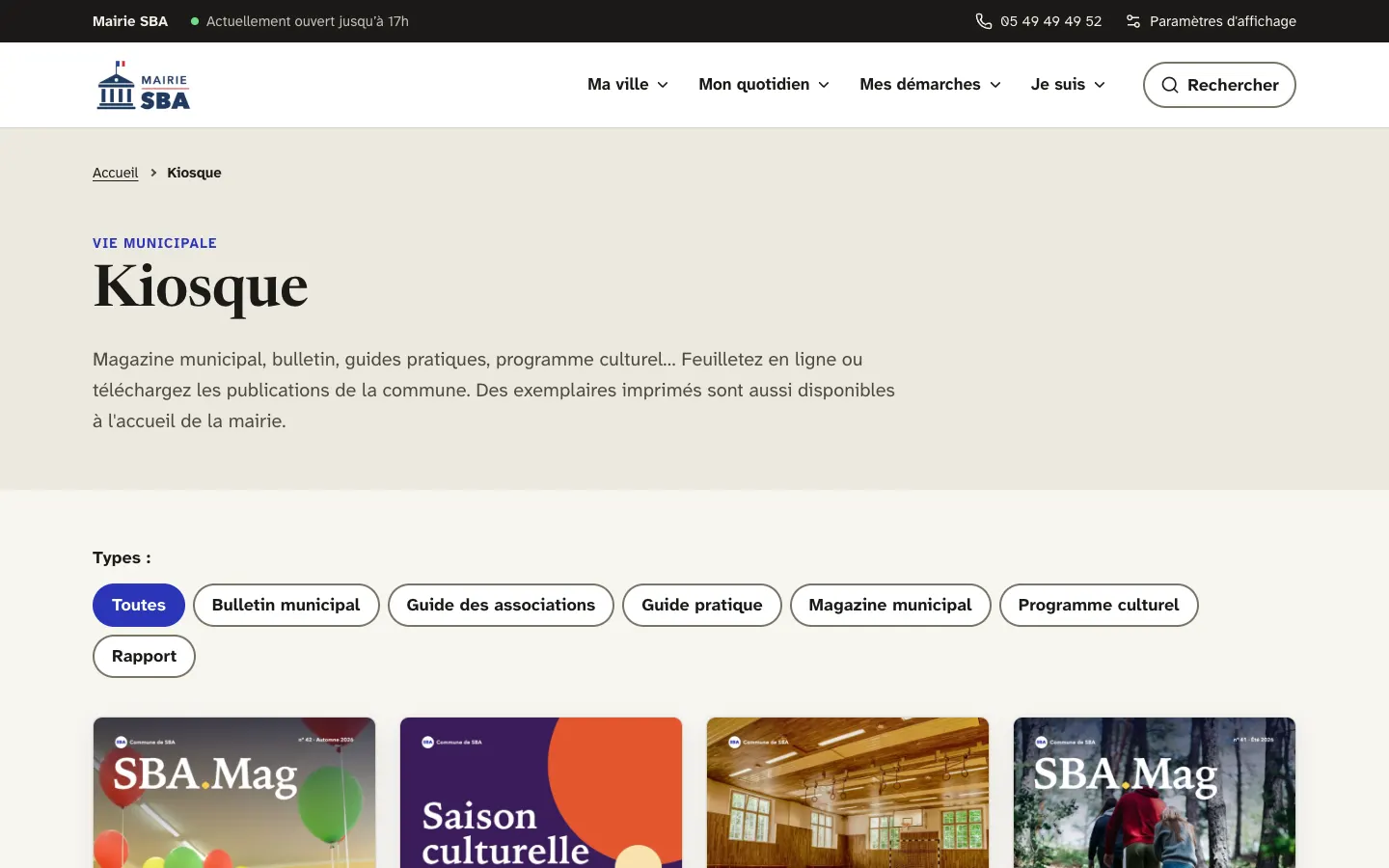The width and height of the screenshot is (1389, 868).
Task: Expand the Je suis menu
Action: [x=1068, y=85]
